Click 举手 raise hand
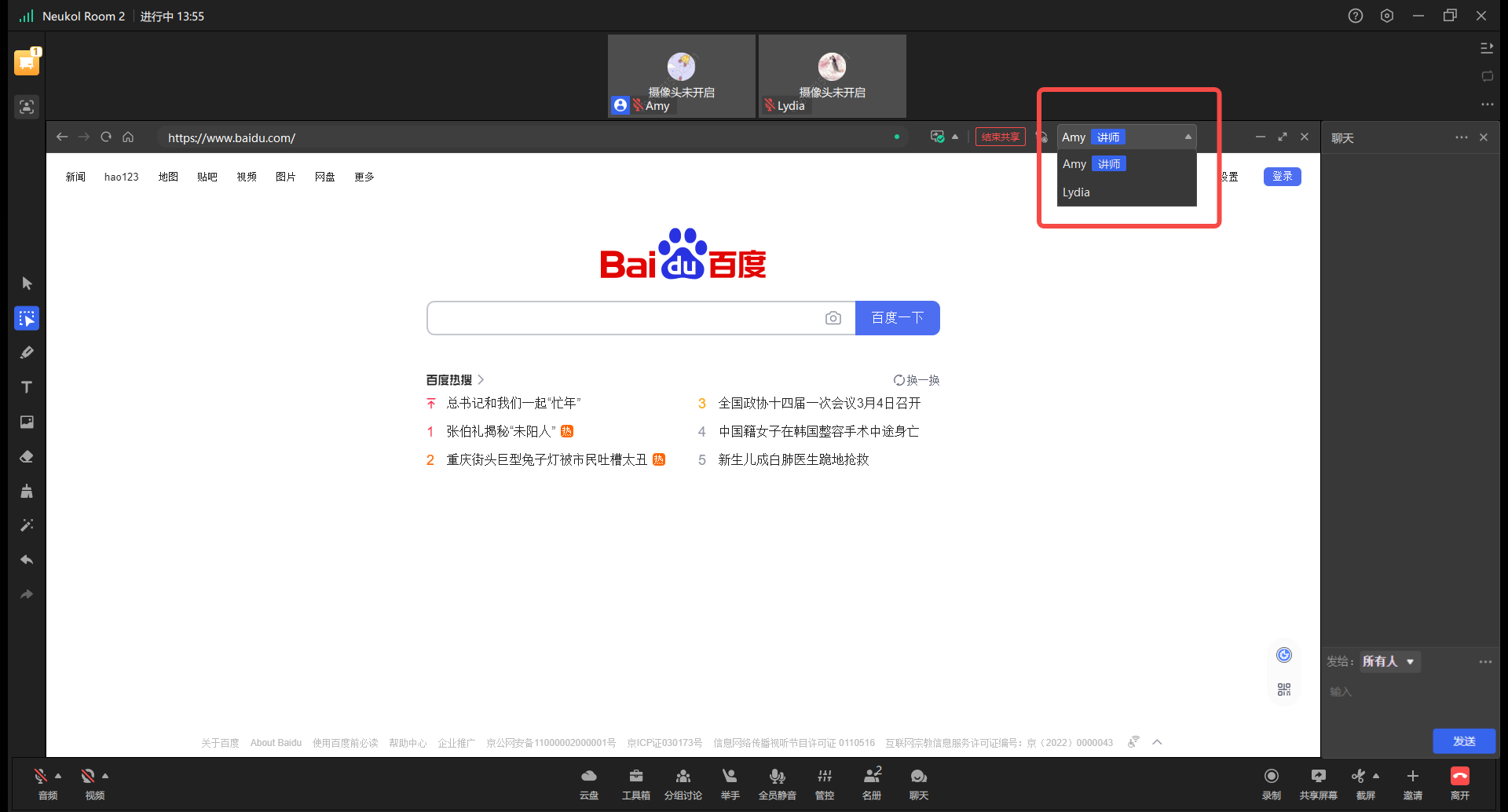Image resolution: width=1508 pixels, height=812 pixels. [x=730, y=784]
